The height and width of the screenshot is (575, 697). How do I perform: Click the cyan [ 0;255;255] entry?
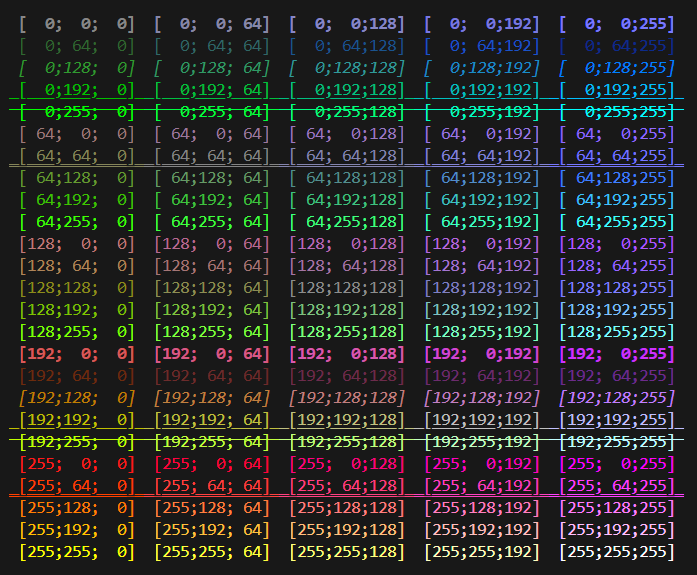pyautogui.click(x=616, y=111)
